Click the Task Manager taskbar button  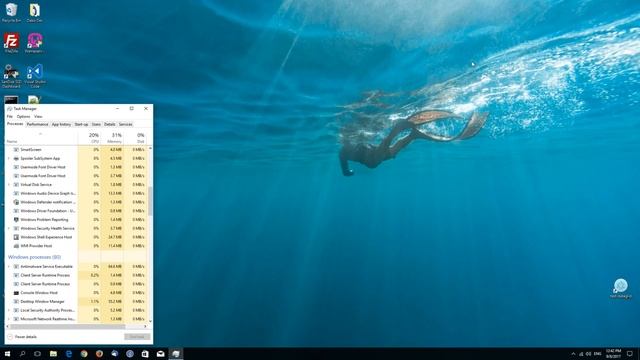[176, 354]
